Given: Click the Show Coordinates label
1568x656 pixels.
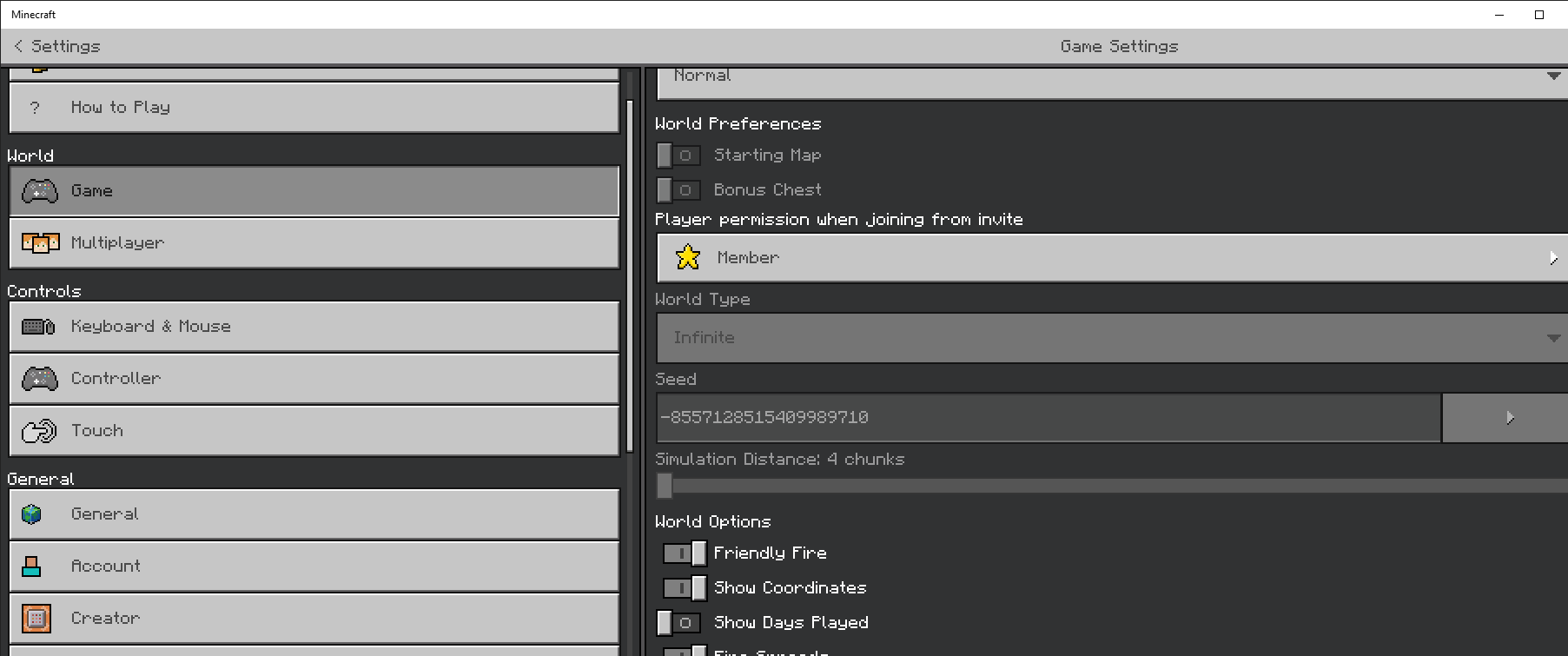Looking at the screenshot, I should tap(791, 588).
